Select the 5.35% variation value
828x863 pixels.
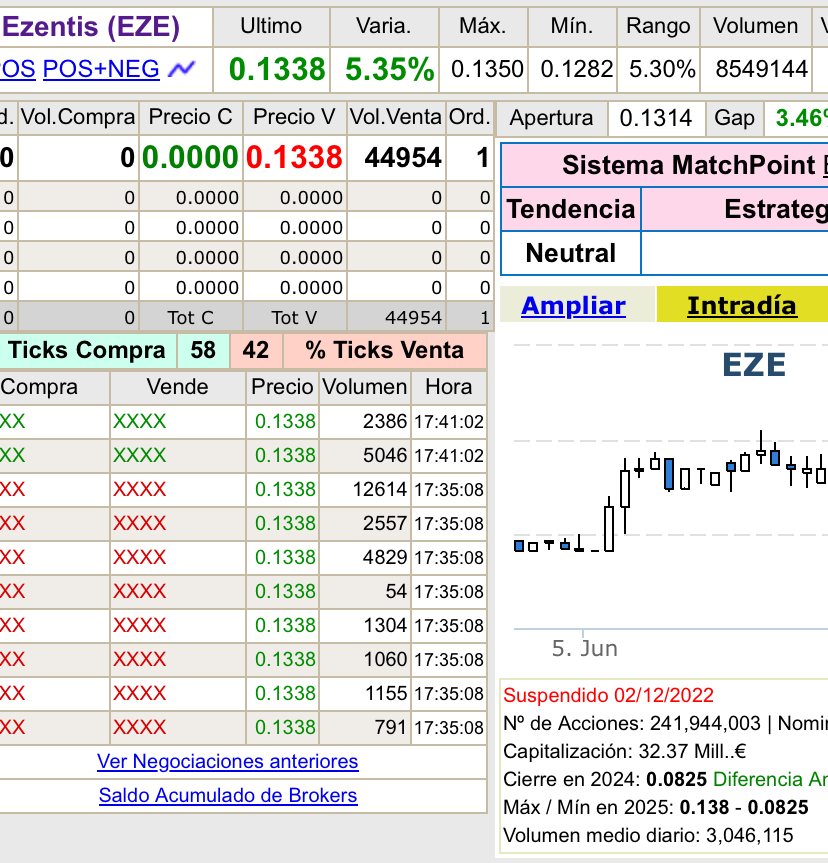(x=390, y=70)
